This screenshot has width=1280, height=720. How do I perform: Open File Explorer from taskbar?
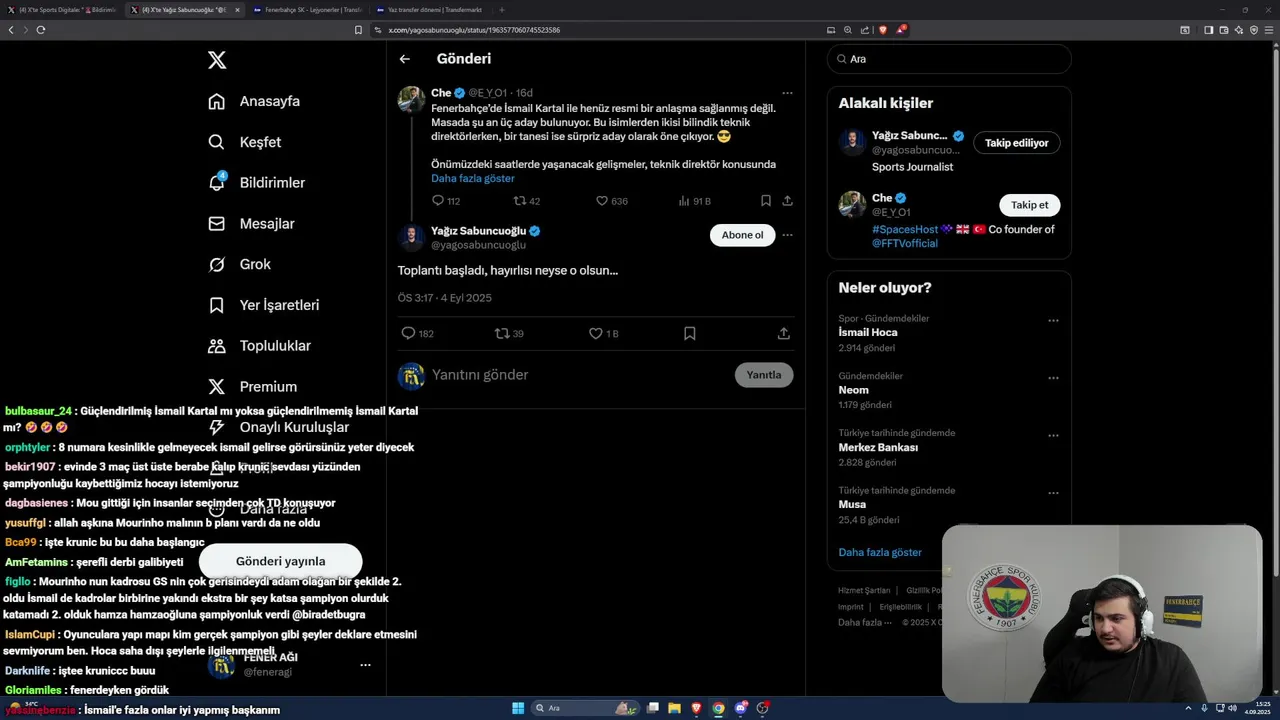[675, 708]
